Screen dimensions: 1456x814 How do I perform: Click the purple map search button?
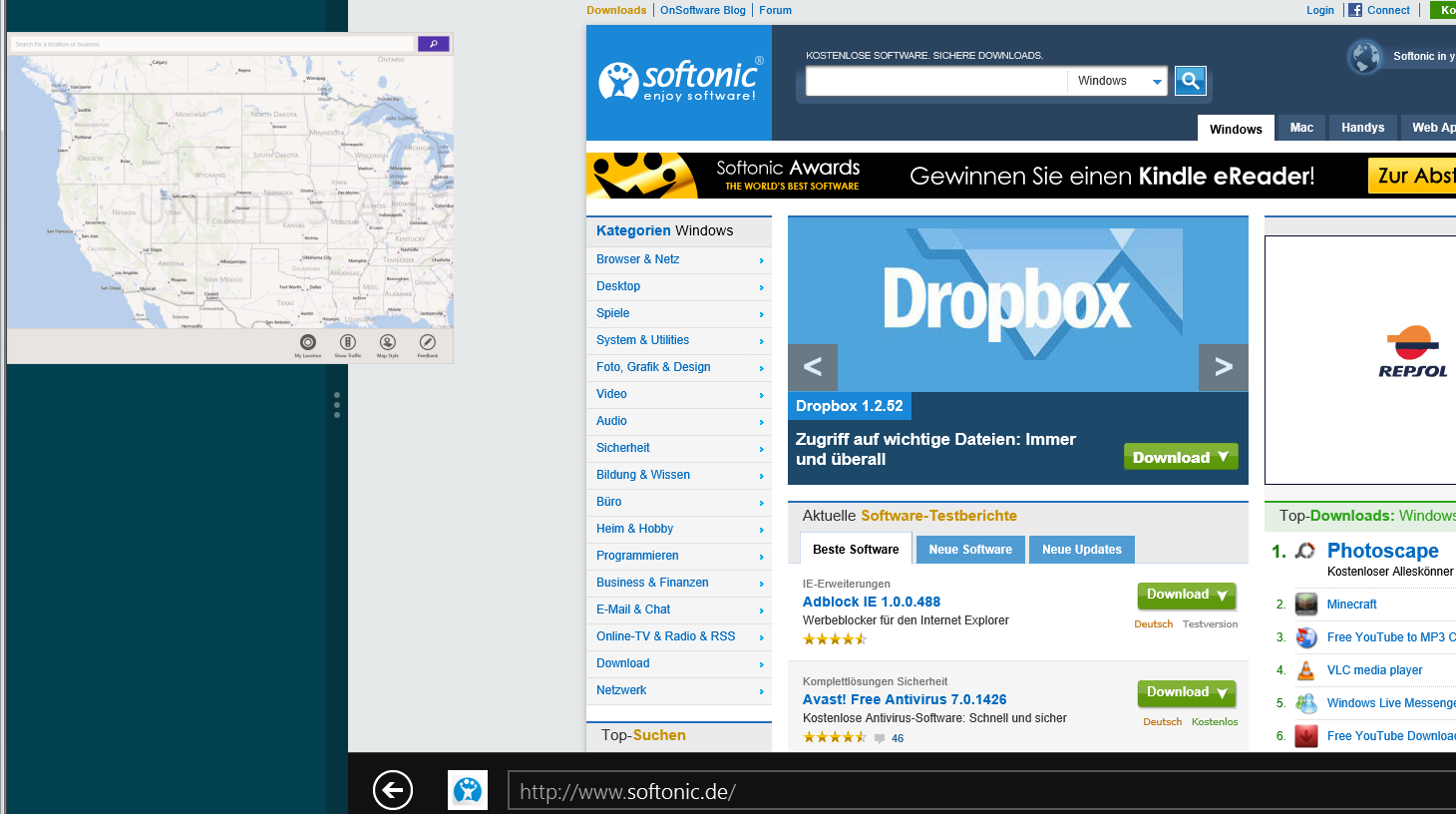click(x=433, y=44)
